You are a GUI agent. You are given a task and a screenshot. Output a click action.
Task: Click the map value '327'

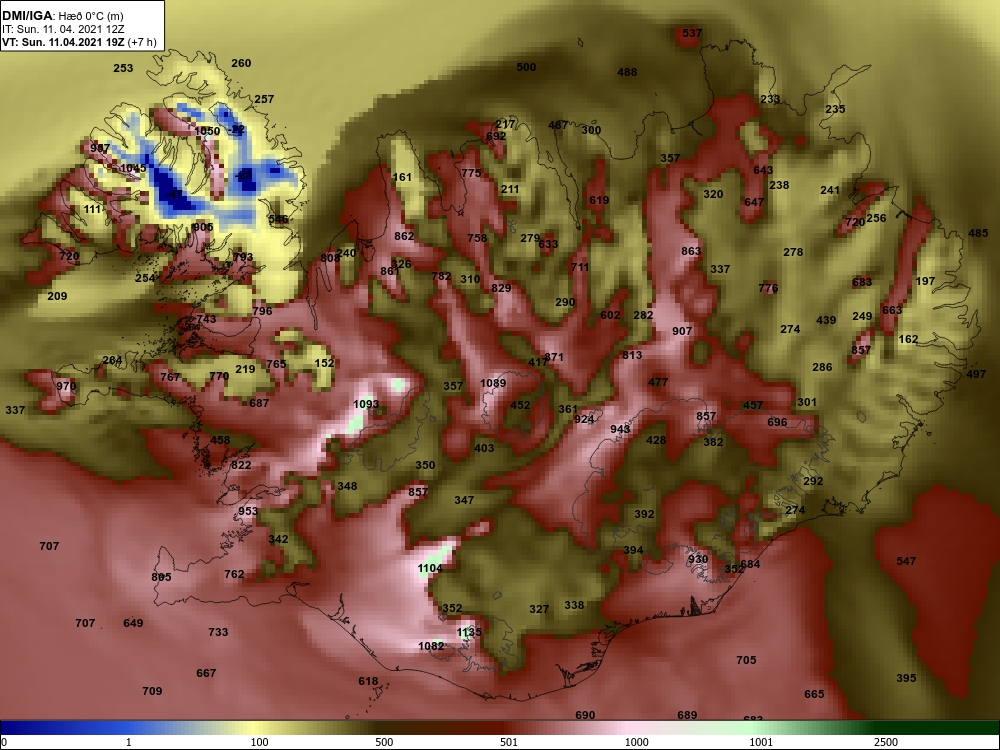539,609
